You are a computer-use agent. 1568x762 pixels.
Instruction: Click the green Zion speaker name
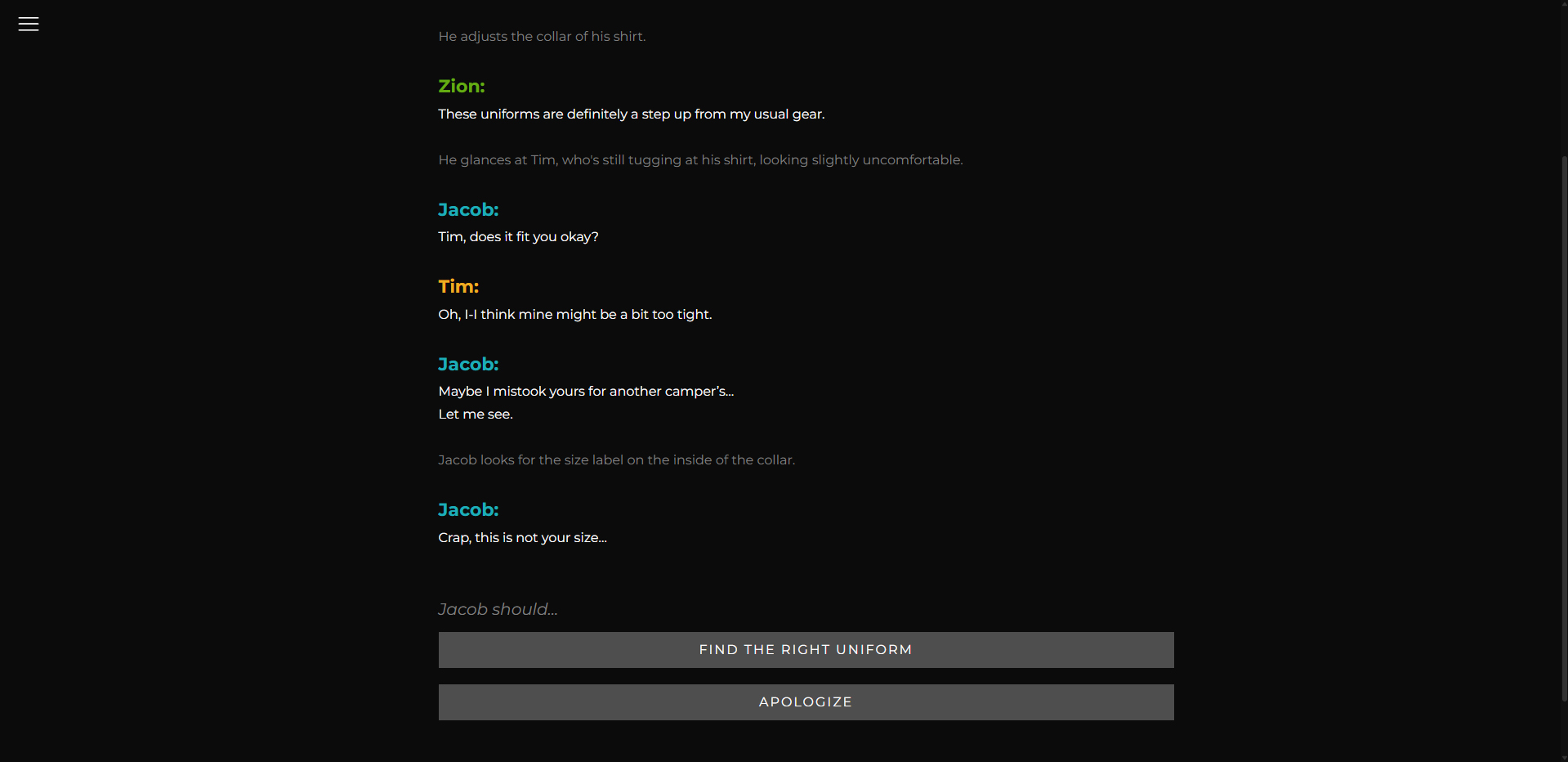click(x=462, y=87)
